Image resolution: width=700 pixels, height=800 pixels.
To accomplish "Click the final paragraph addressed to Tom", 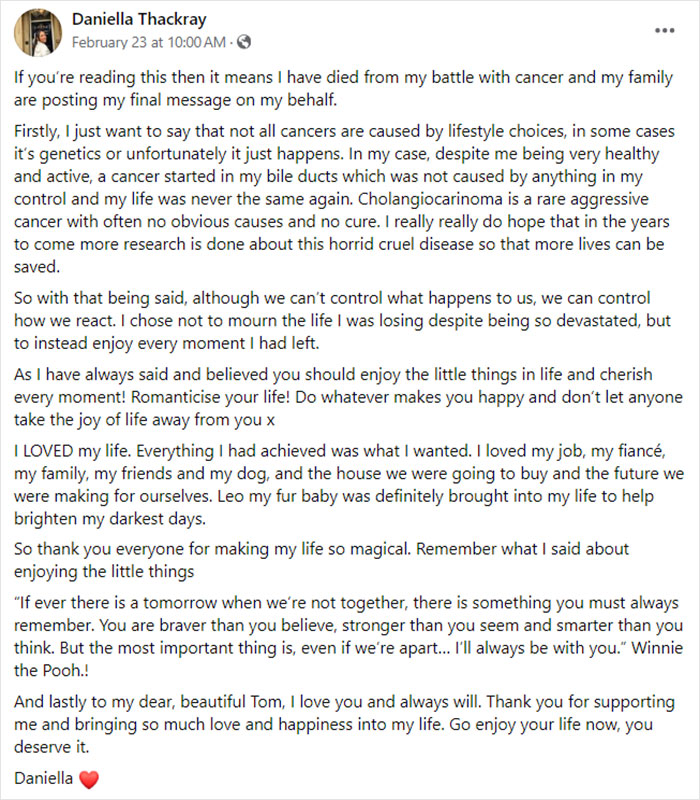I will point(350,722).
